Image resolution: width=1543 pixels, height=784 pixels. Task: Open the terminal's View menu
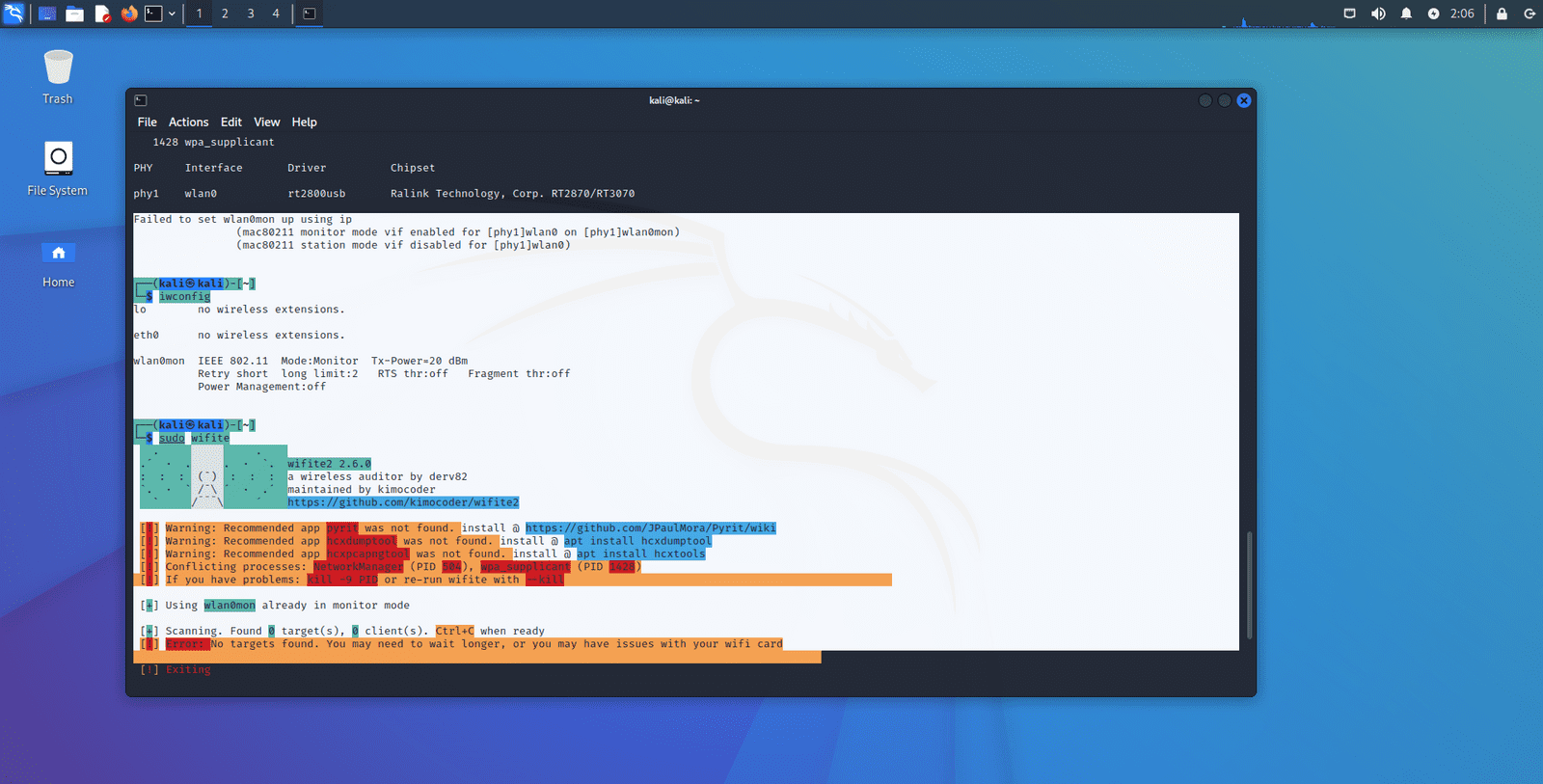(x=266, y=122)
